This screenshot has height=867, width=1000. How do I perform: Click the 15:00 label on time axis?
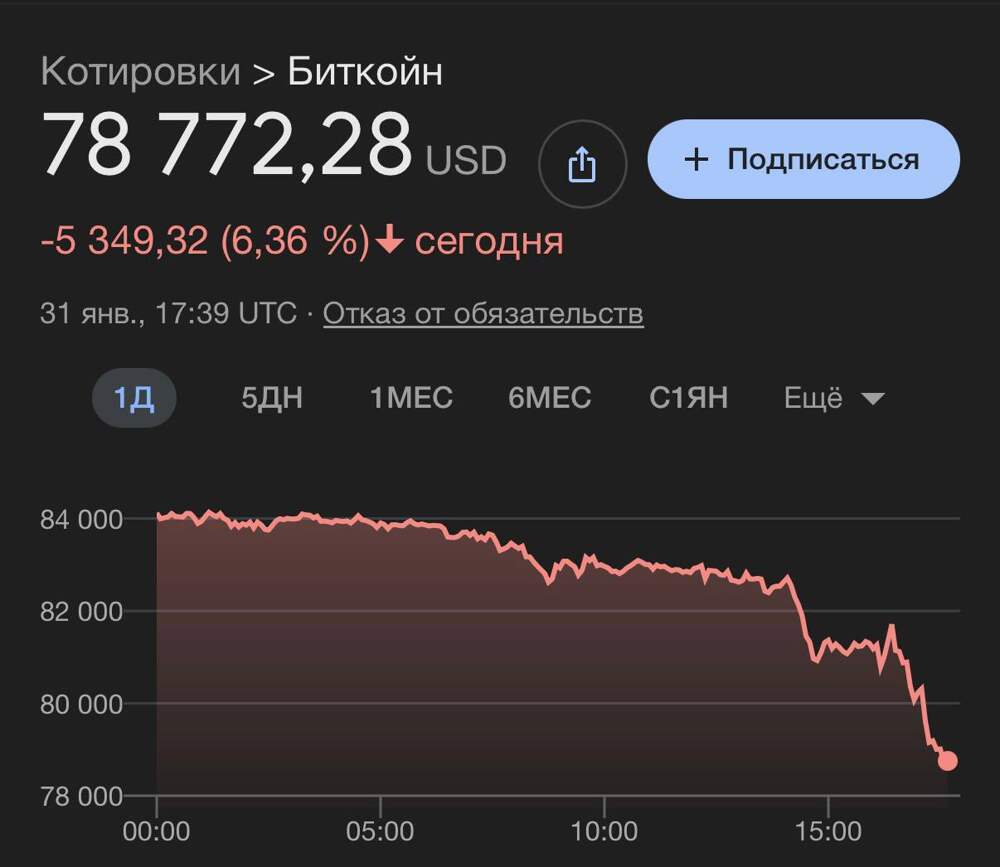[829, 832]
